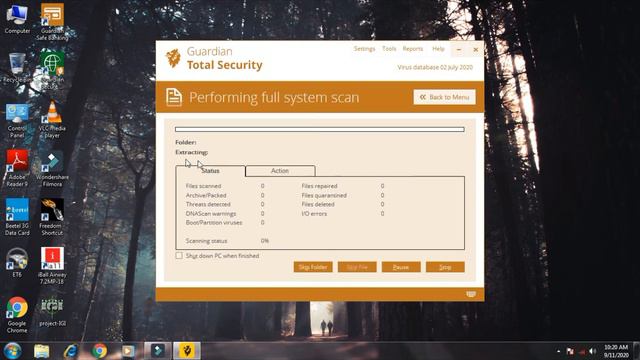
Task: Open the Reports menu
Action: click(x=413, y=49)
